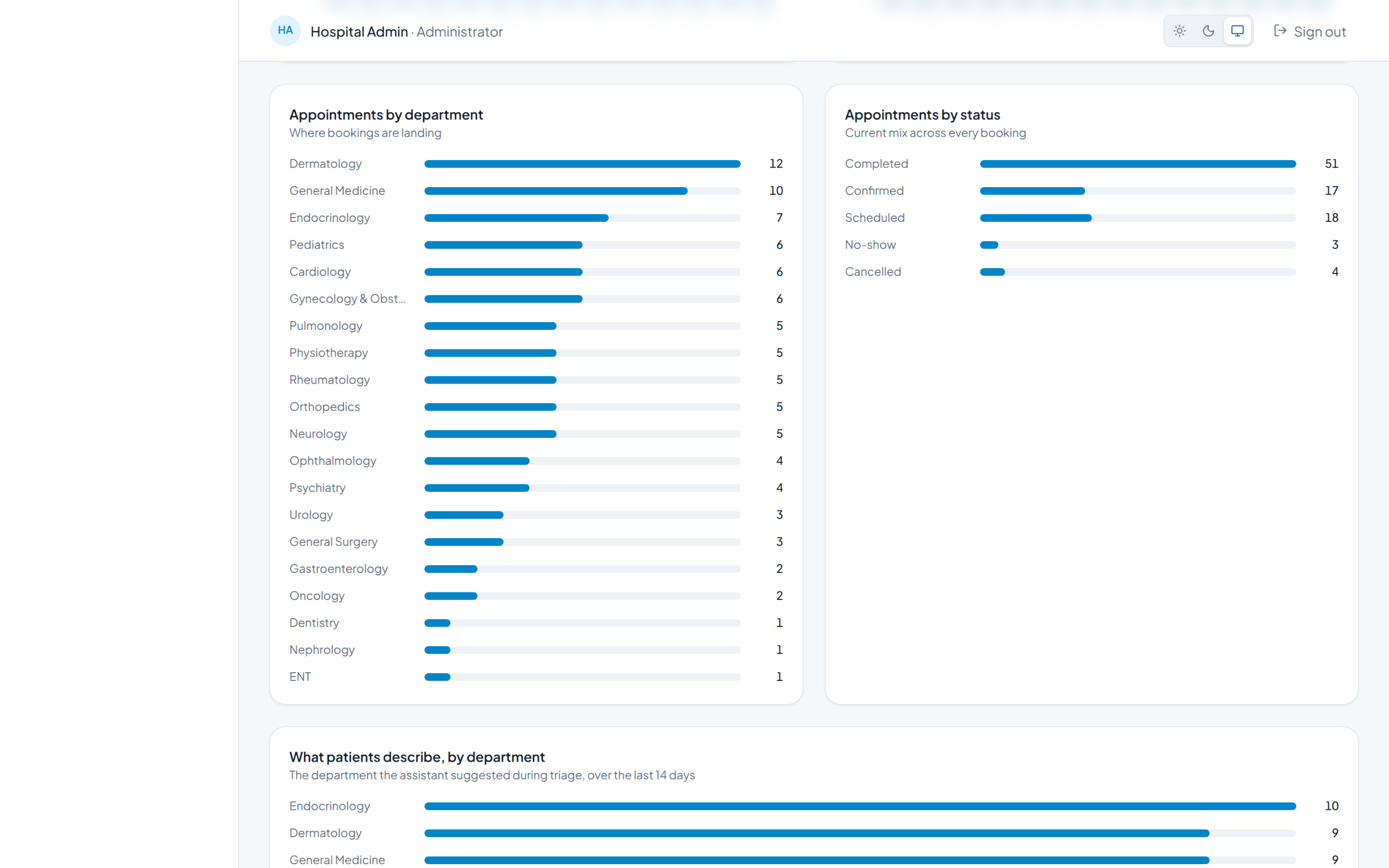1389x868 pixels.
Task: Click the ENT label
Action: 300,676
